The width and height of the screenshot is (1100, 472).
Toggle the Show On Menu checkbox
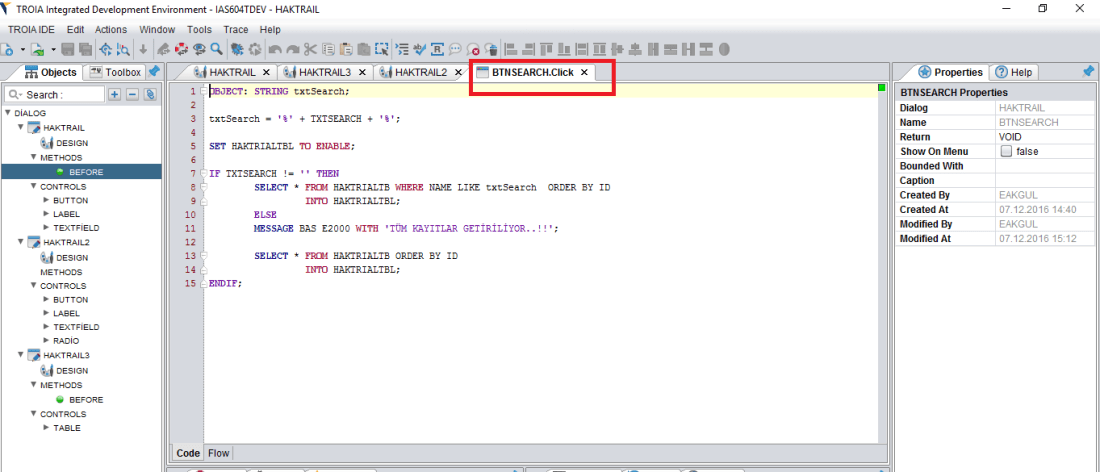click(x=1007, y=151)
